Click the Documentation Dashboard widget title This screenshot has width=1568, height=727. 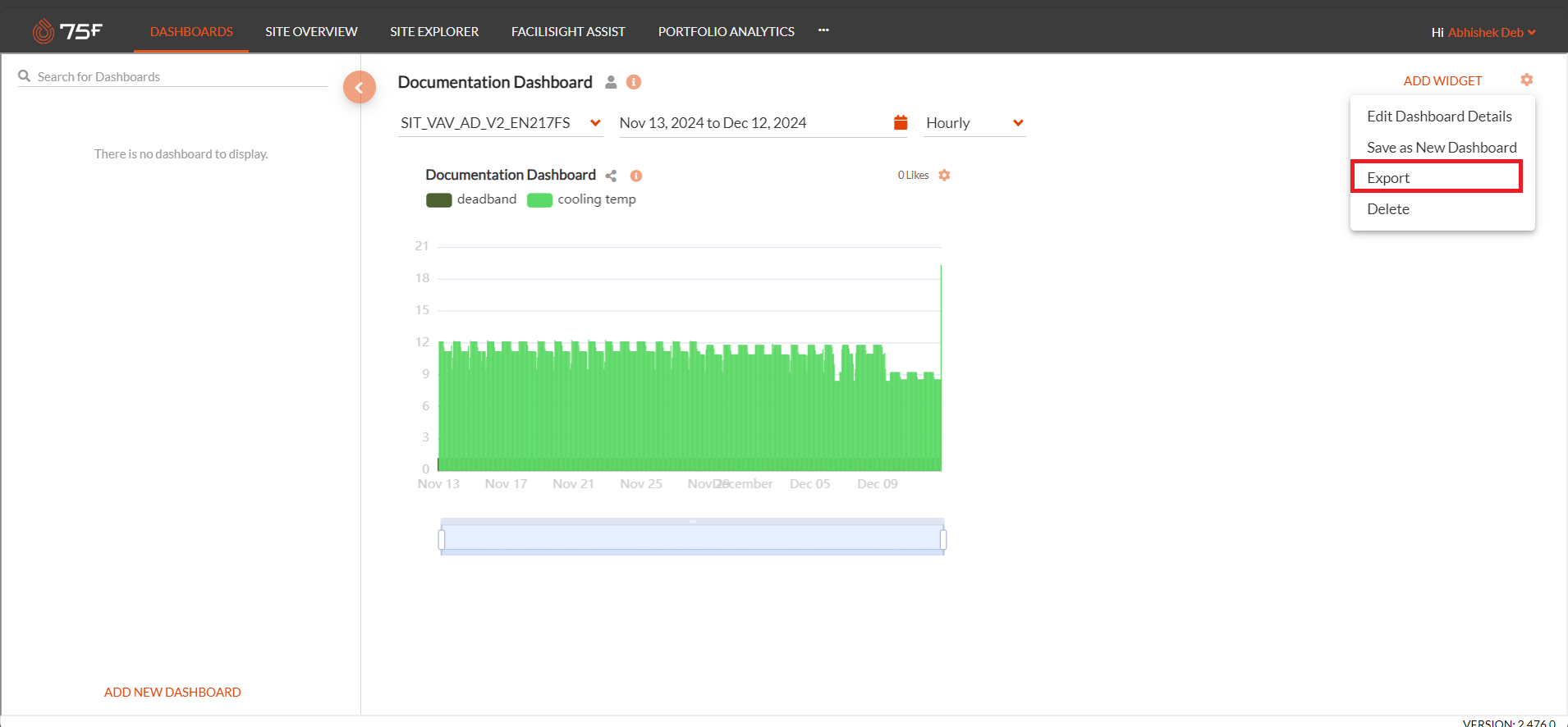(511, 175)
